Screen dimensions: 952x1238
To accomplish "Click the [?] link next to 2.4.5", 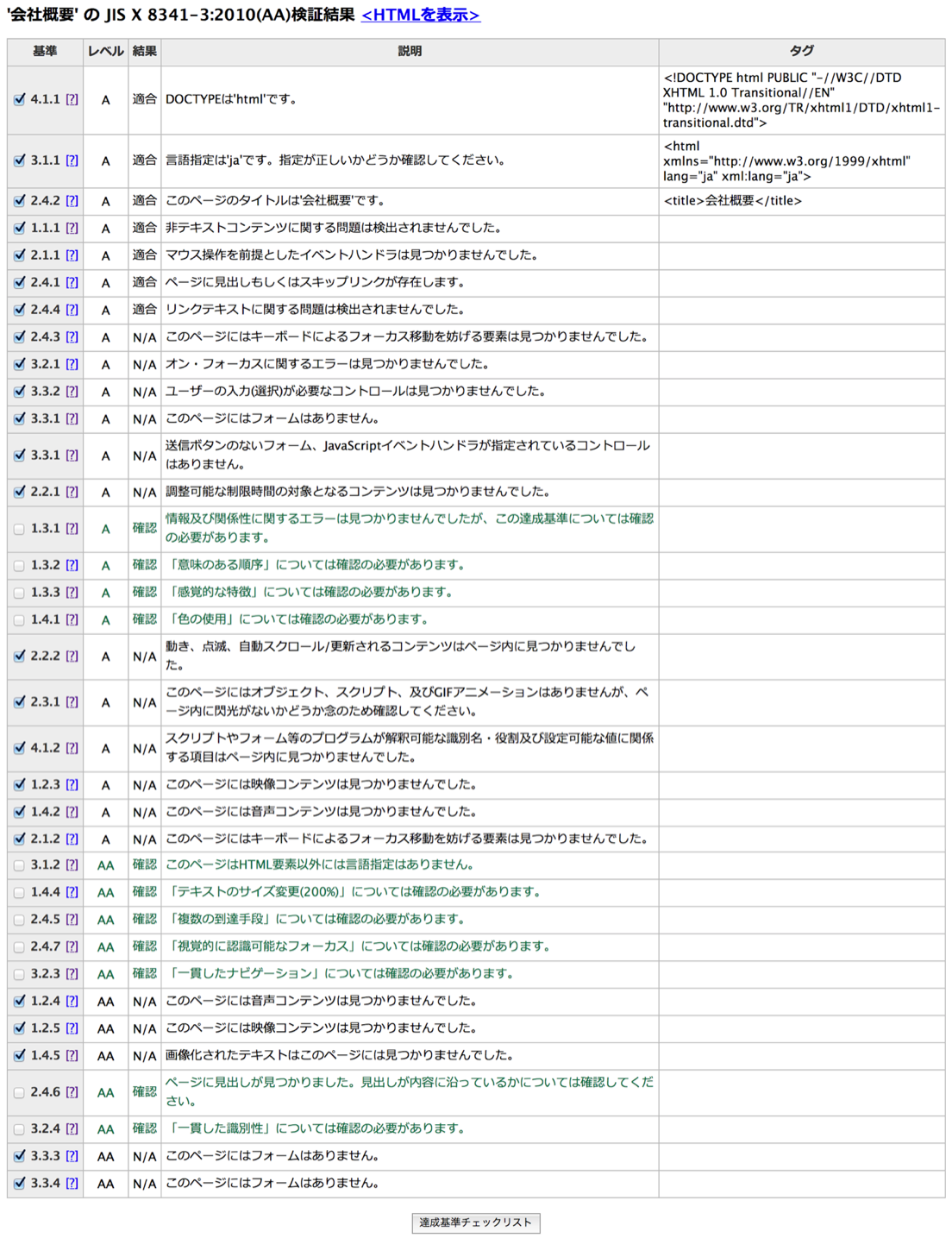I will point(72,919).
